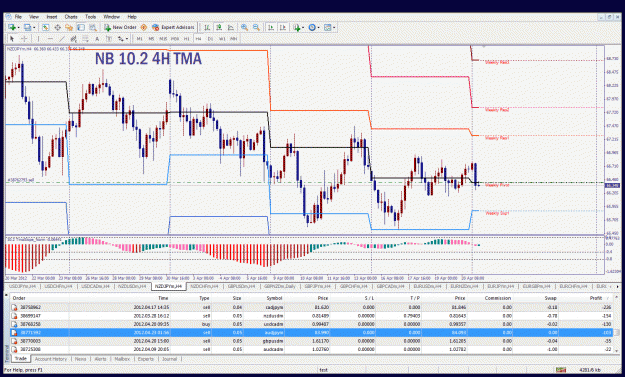The image size is (625, 377).
Task: Select the gbpusdm sell order row
Action: [x=311, y=341]
